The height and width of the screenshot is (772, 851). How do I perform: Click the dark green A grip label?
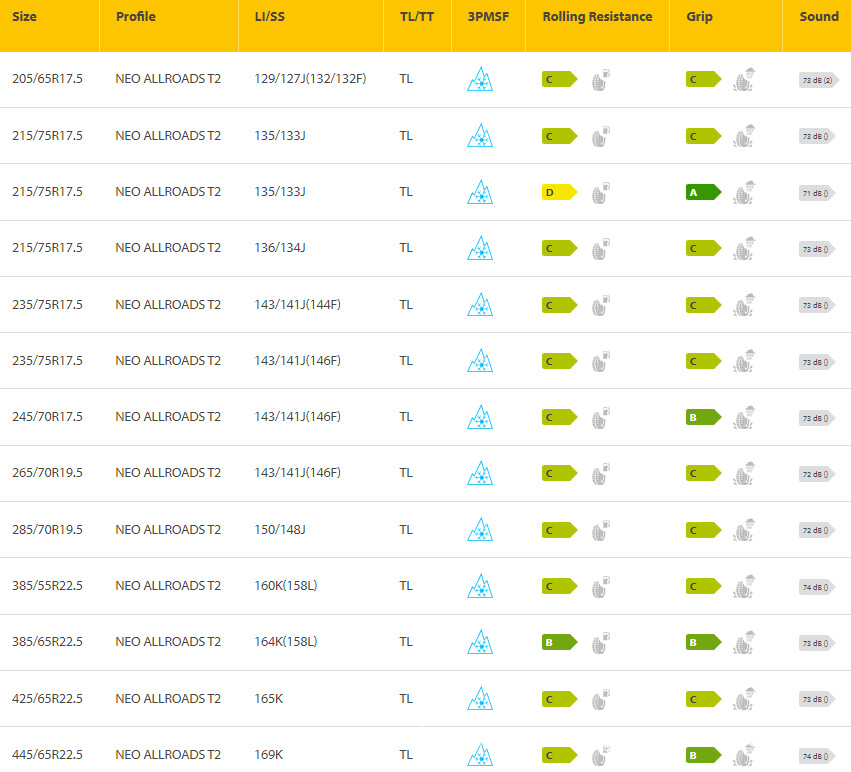coord(703,192)
